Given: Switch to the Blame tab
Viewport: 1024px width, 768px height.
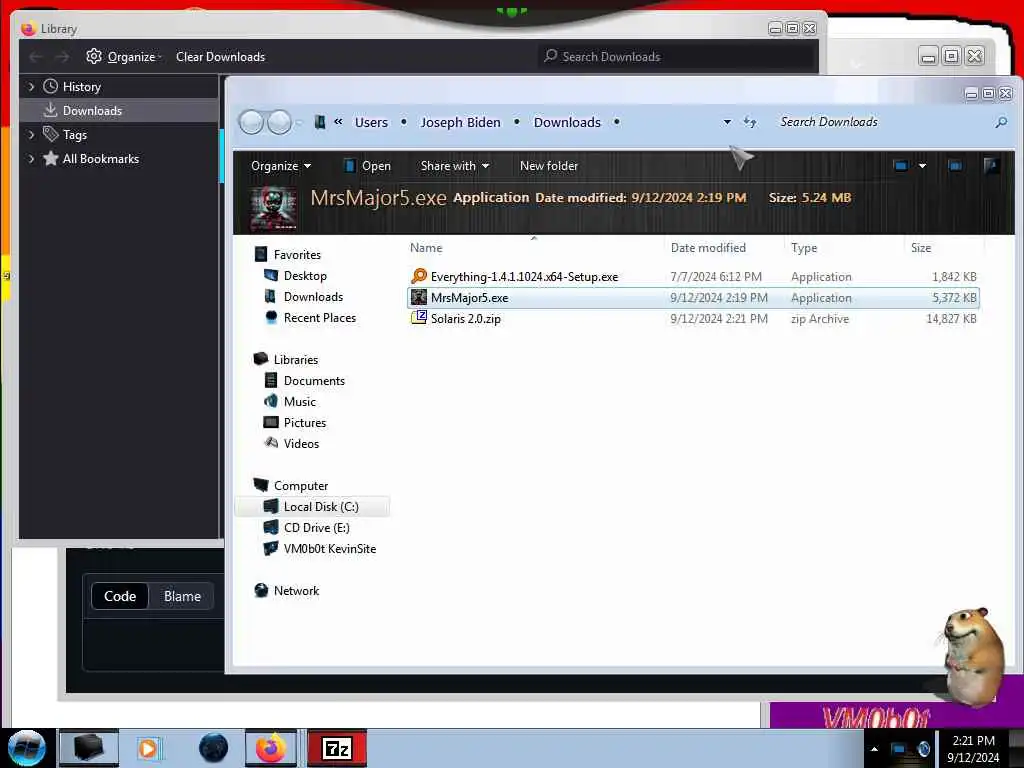Looking at the screenshot, I should (182, 596).
